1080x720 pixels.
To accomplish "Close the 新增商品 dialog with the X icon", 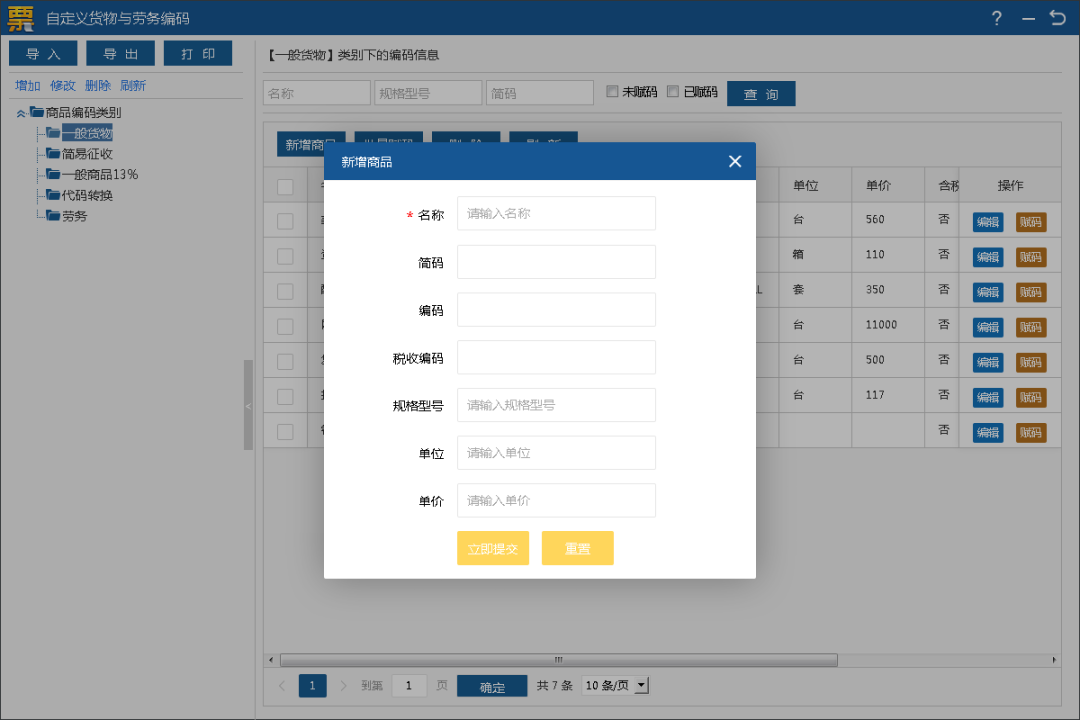I will pyautogui.click(x=735, y=161).
